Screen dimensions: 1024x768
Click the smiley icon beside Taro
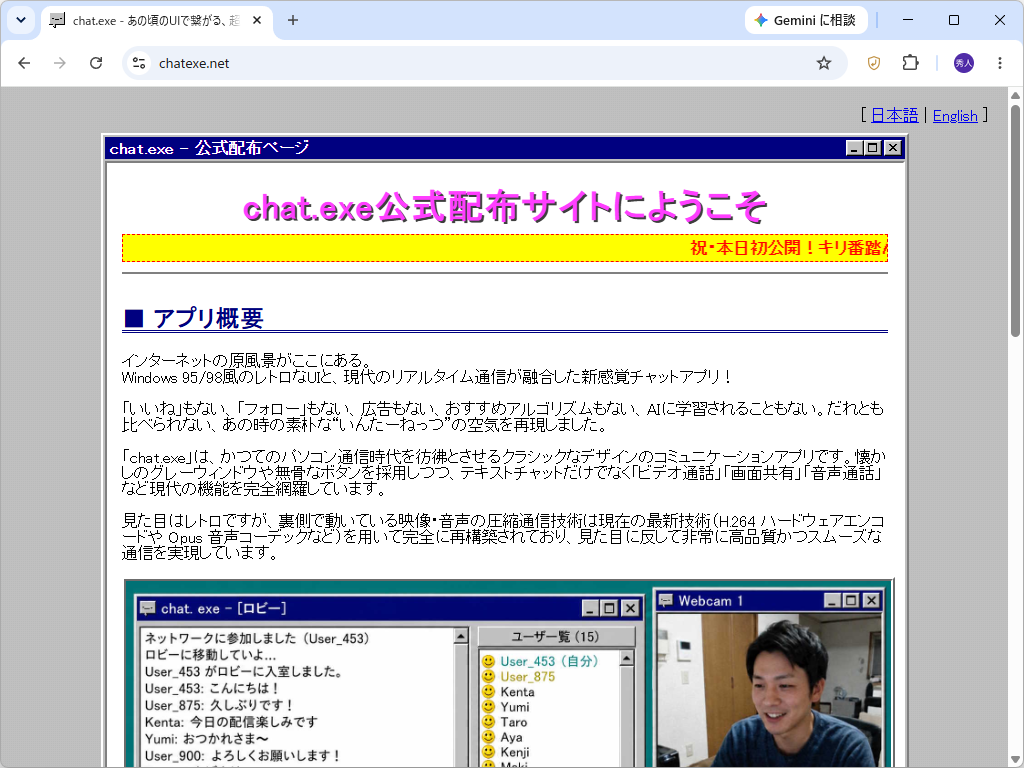(x=488, y=722)
